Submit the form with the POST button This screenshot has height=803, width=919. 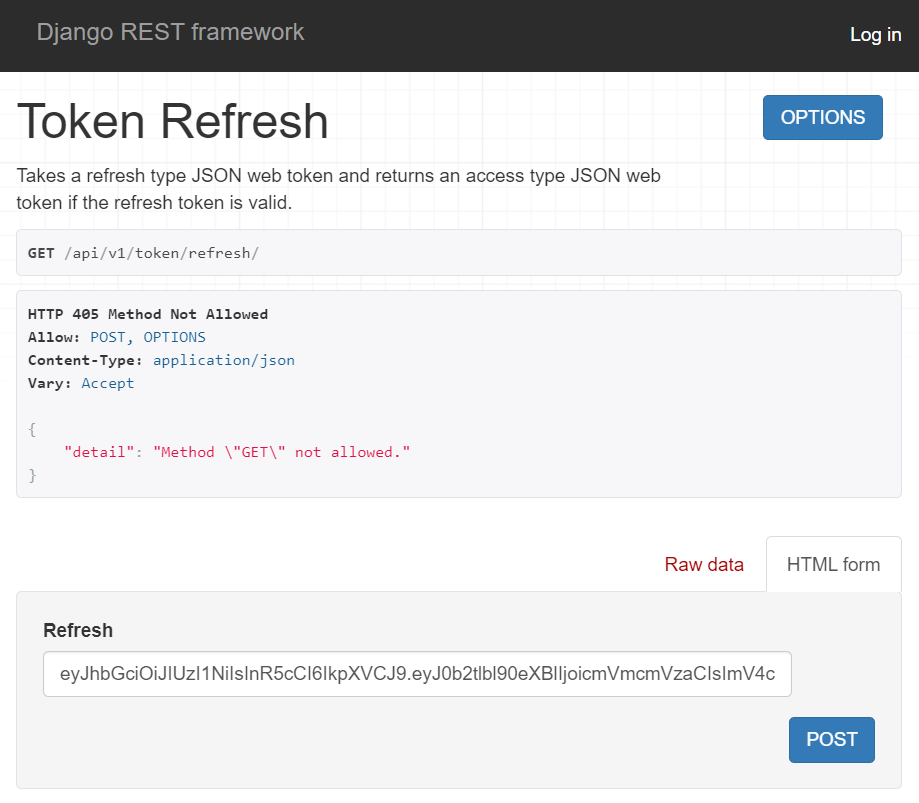pos(831,739)
